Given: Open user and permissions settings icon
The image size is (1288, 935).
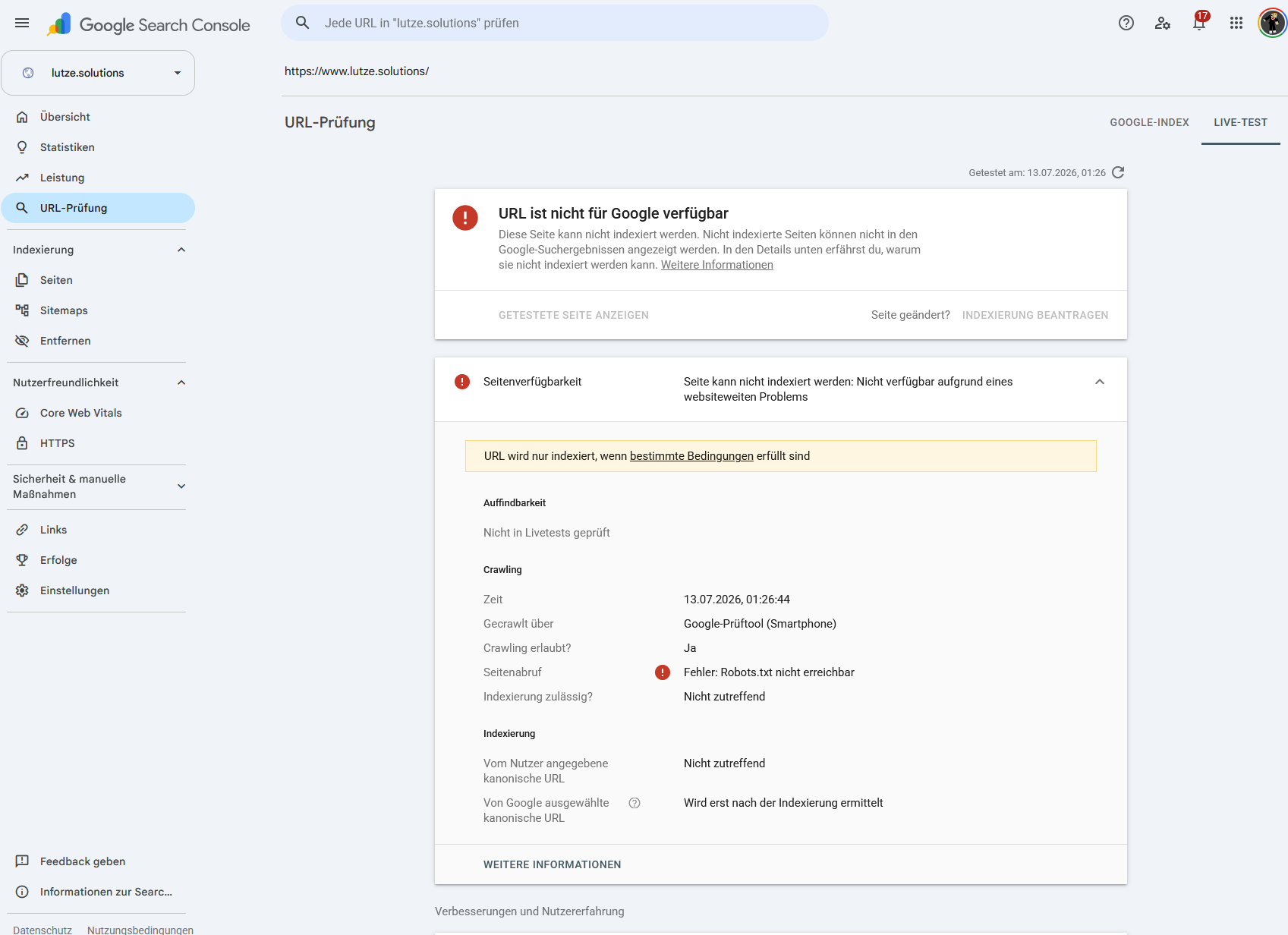Looking at the screenshot, I should (1163, 23).
